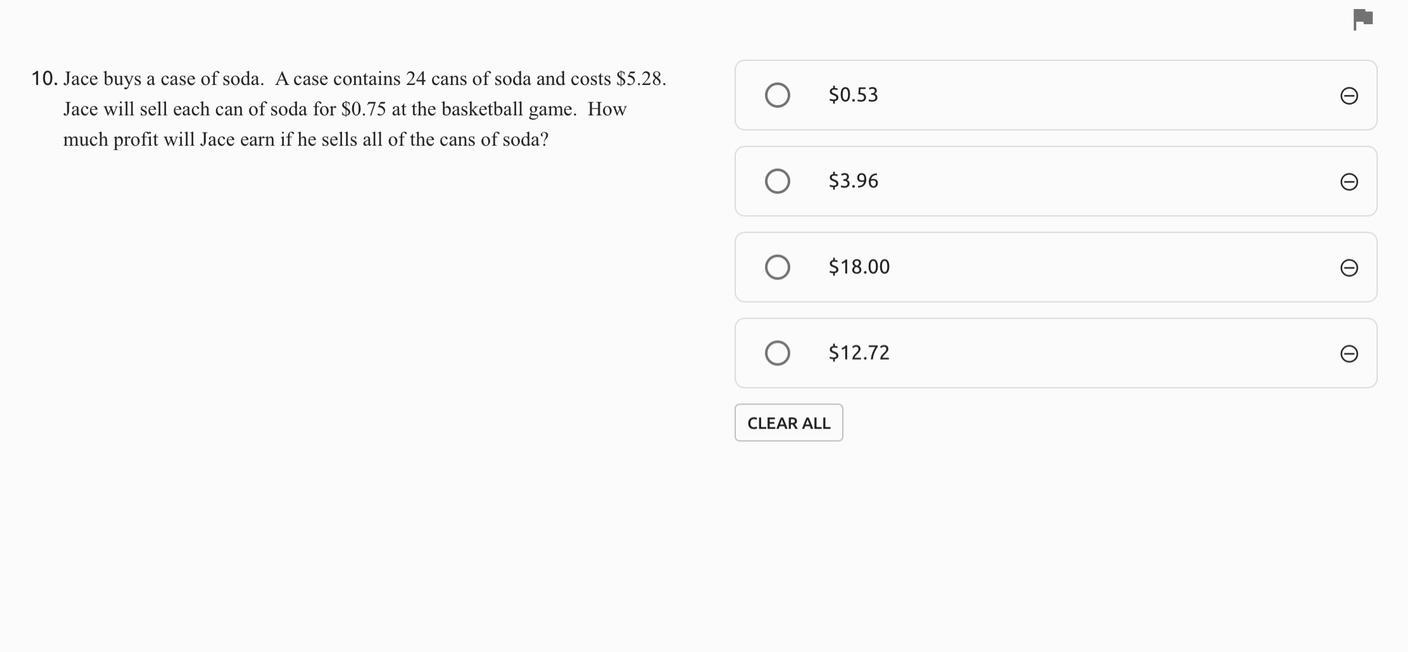Screen dimensions: 1408x652
Task: Click the $12.72 answer label text
Action: point(859,353)
